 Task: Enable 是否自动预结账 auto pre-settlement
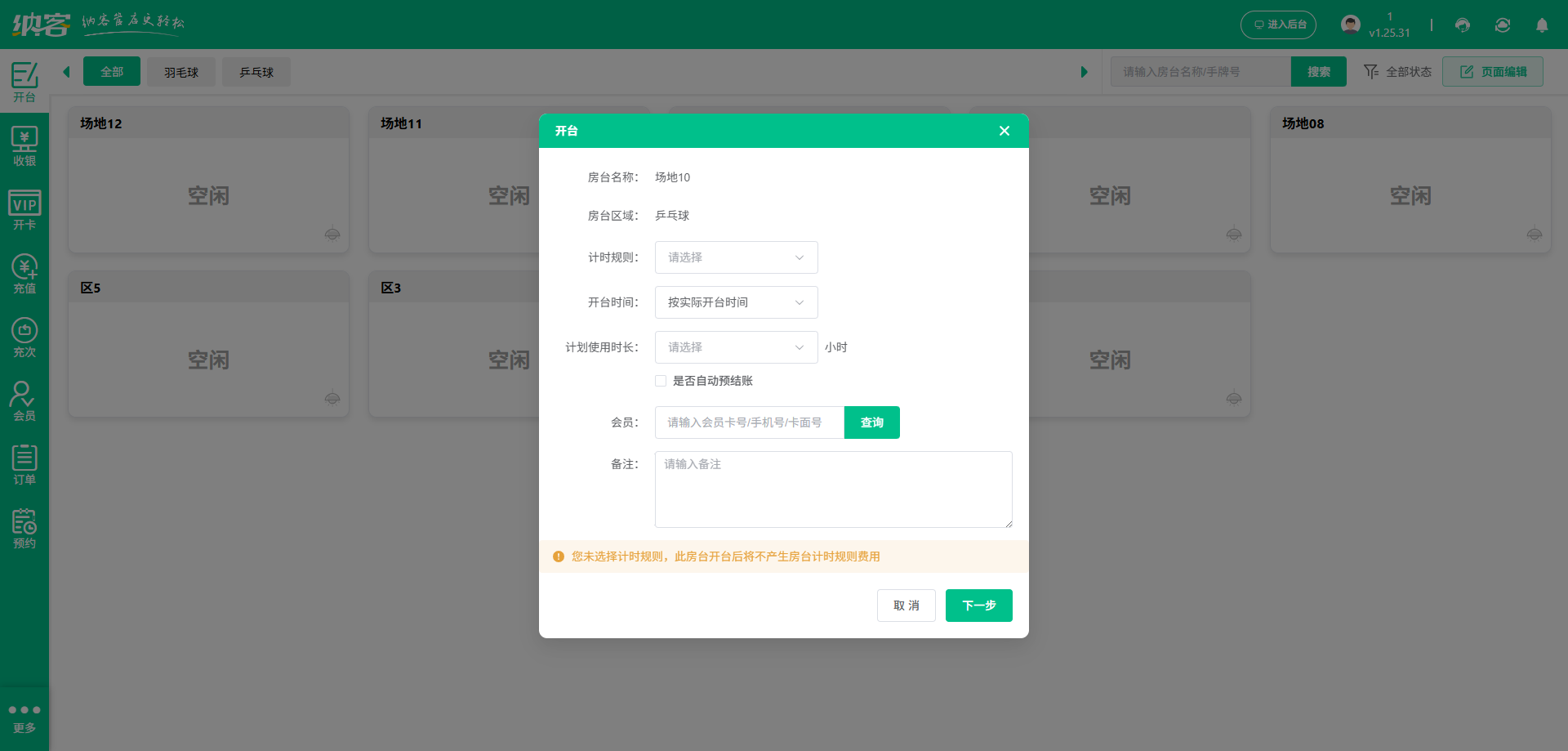661,381
